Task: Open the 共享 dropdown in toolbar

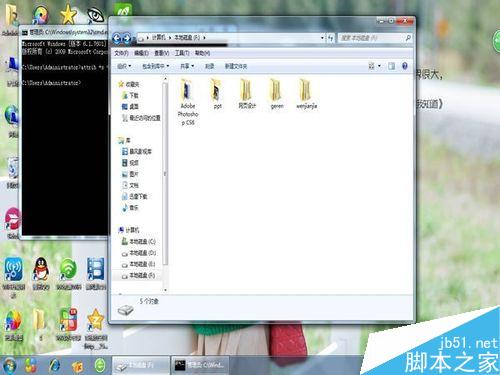Action: [187, 66]
